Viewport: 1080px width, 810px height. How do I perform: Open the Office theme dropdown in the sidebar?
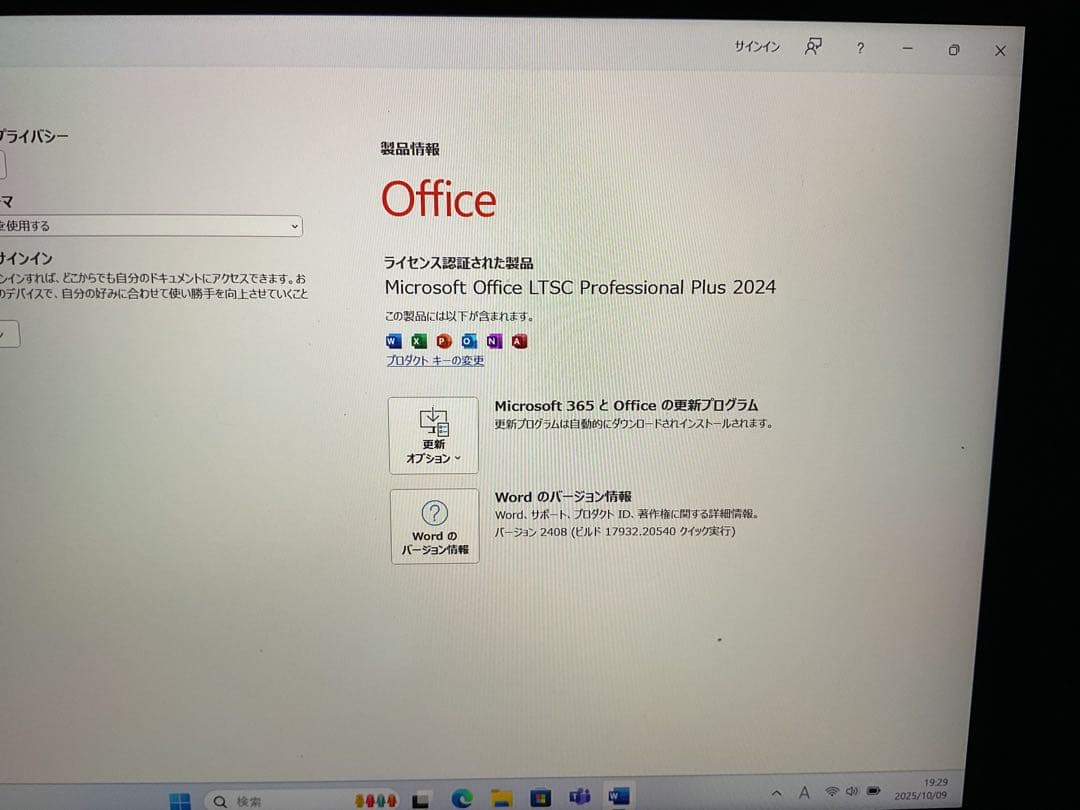coord(293,225)
